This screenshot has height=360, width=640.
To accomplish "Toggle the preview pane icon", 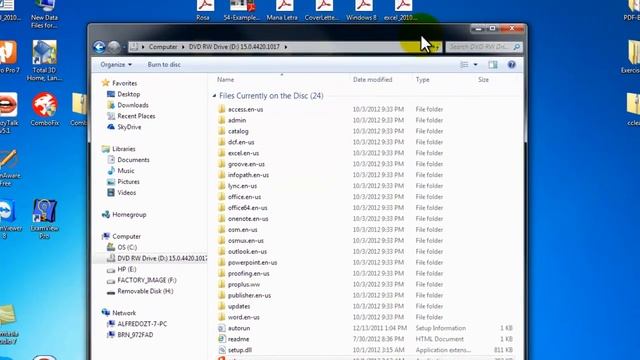I will (493, 64).
